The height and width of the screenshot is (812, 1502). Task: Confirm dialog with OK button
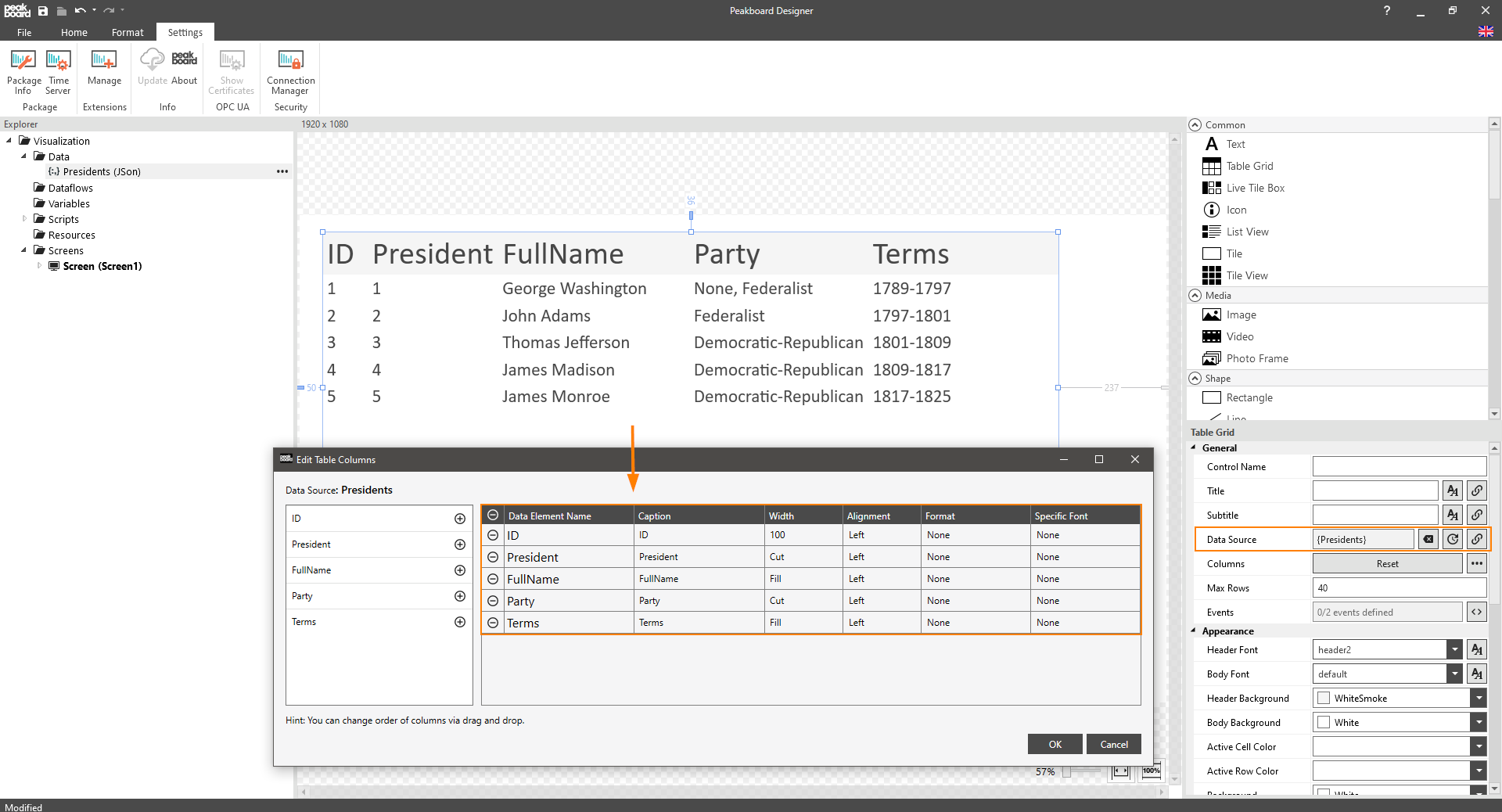pyautogui.click(x=1055, y=744)
